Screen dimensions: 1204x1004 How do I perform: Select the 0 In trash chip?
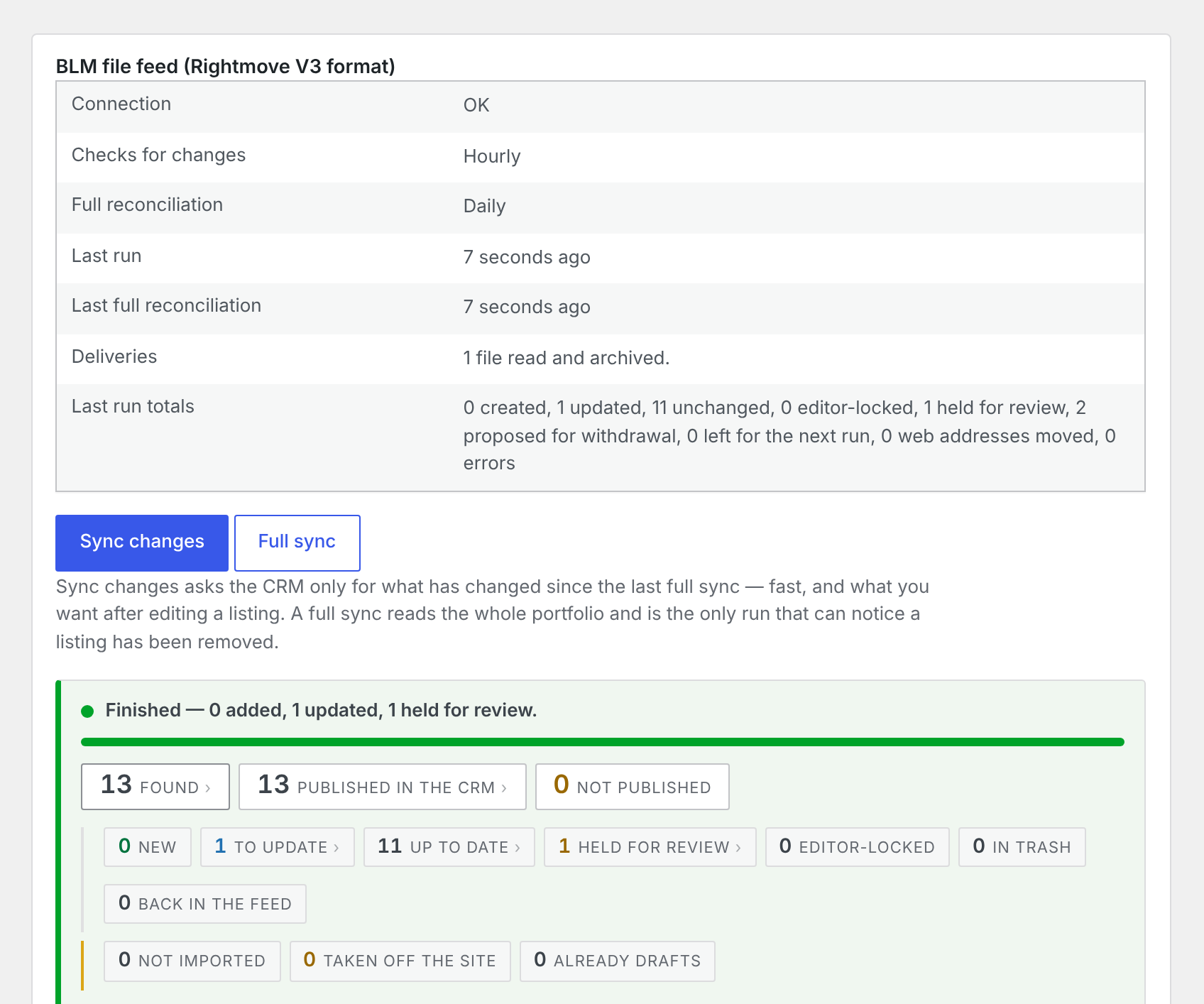(x=1022, y=846)
